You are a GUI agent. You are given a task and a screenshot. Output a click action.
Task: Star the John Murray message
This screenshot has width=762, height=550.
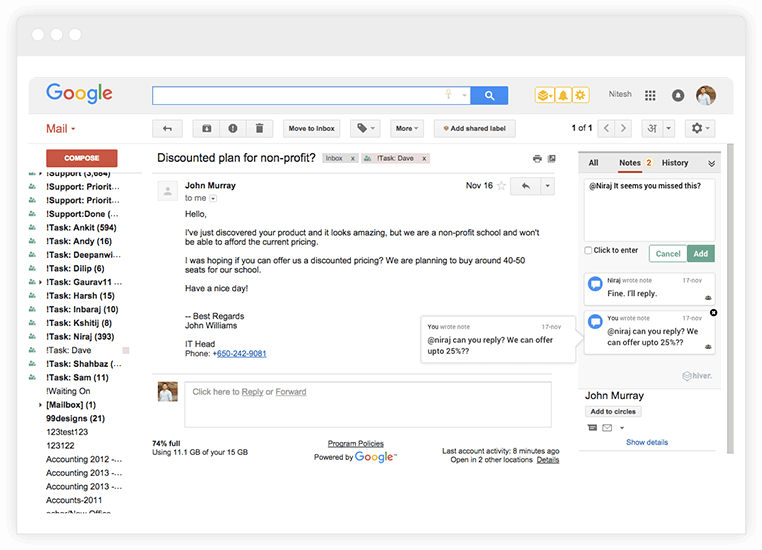(x=502, y=186)
